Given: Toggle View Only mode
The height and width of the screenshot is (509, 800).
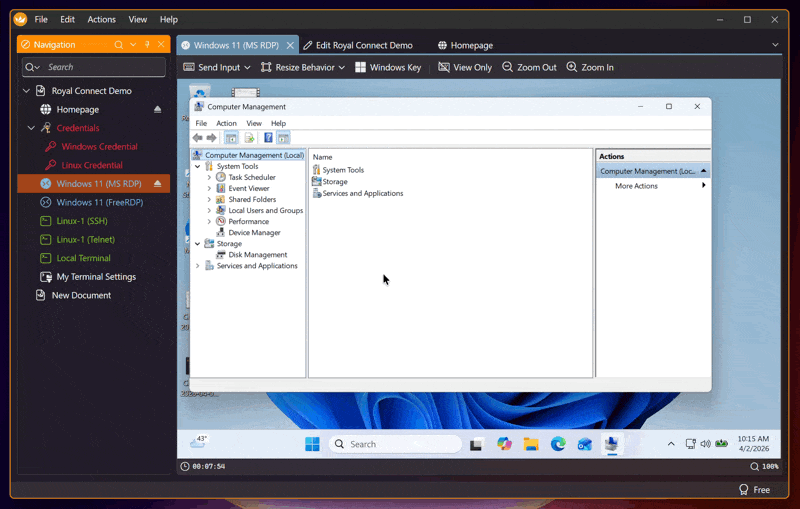Looking at the screenshot, I should click(444, 67).
